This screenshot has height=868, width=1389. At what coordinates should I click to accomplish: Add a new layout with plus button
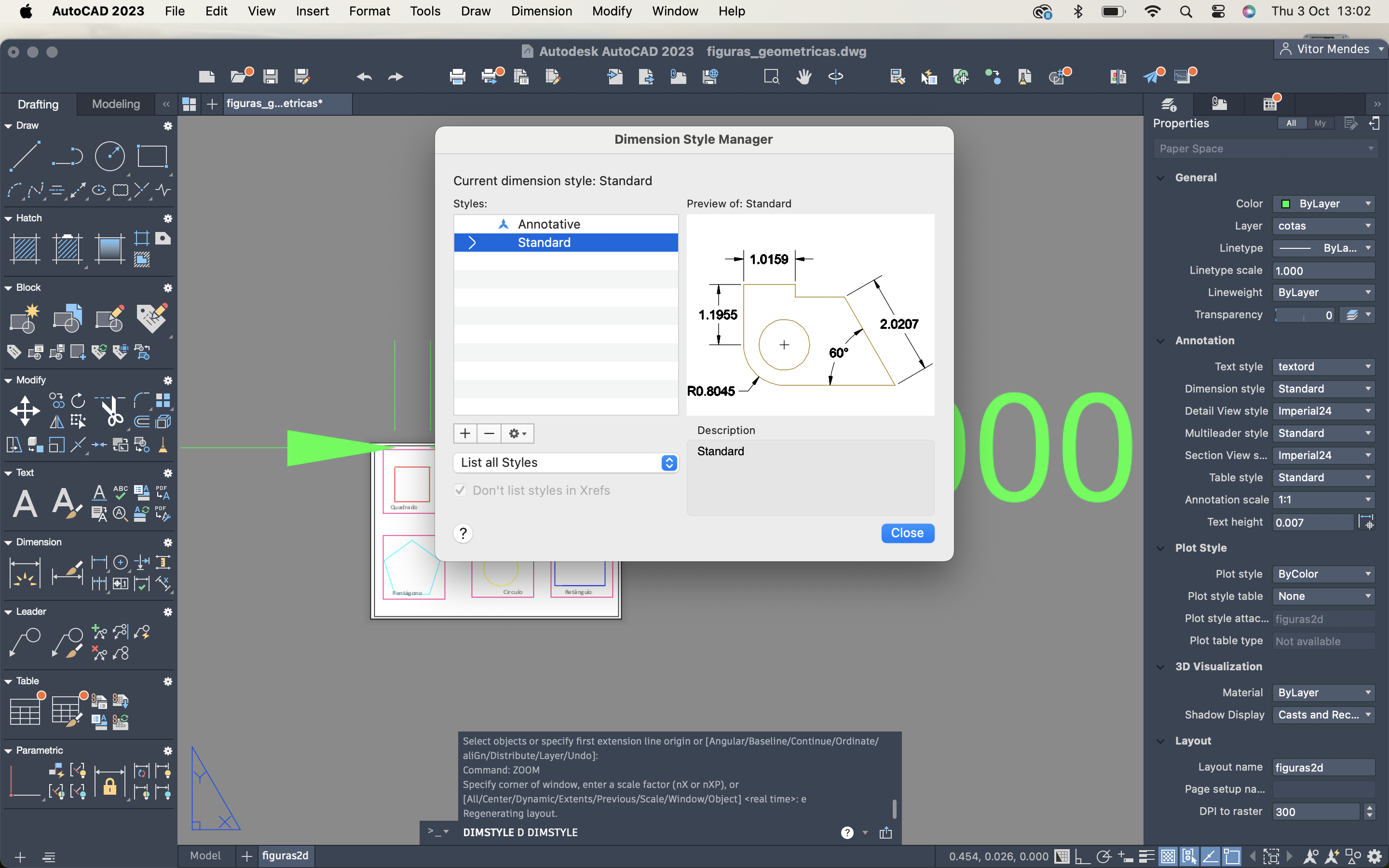click(246, 856)
